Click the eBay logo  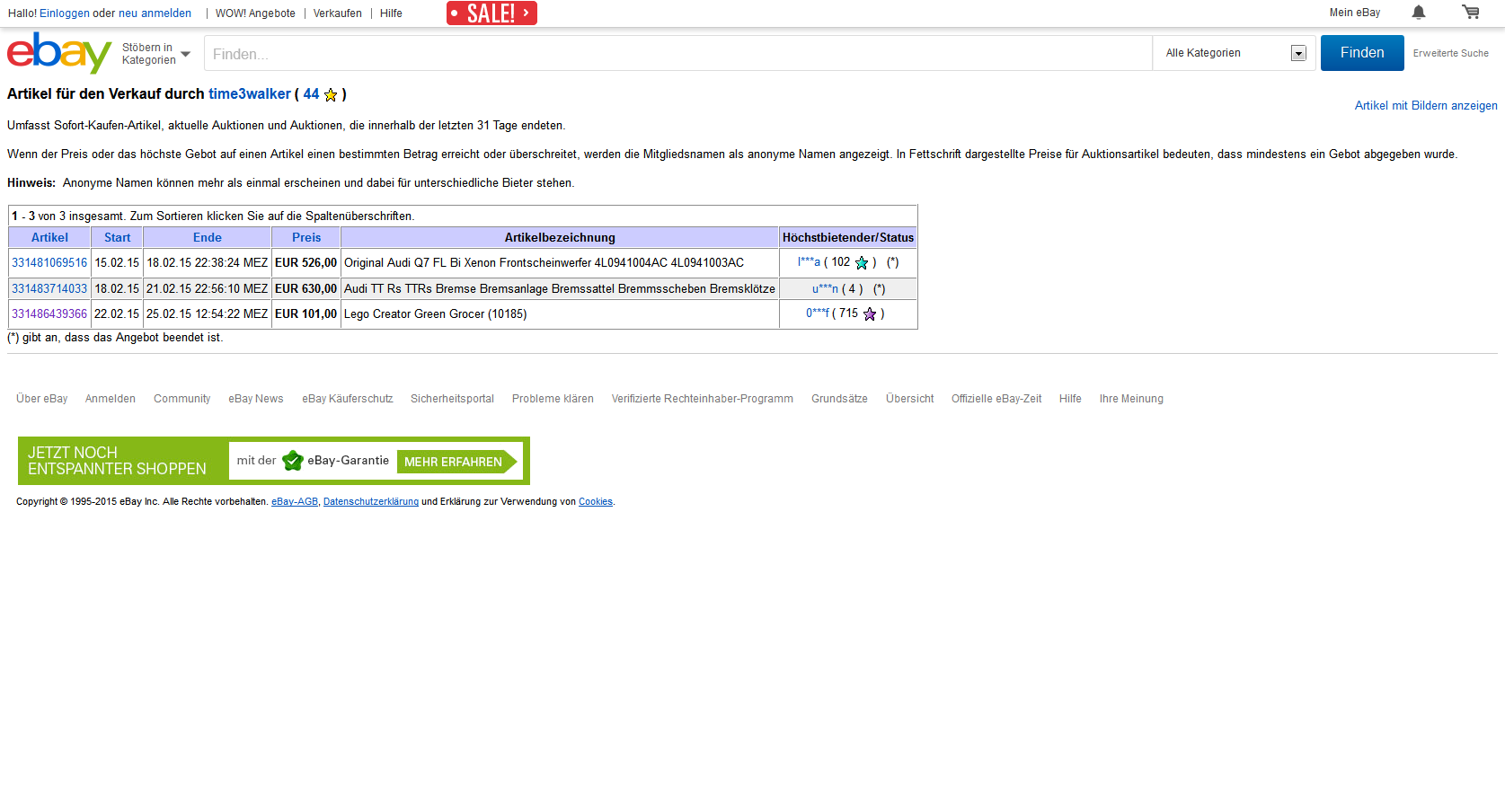pos(59,53)
